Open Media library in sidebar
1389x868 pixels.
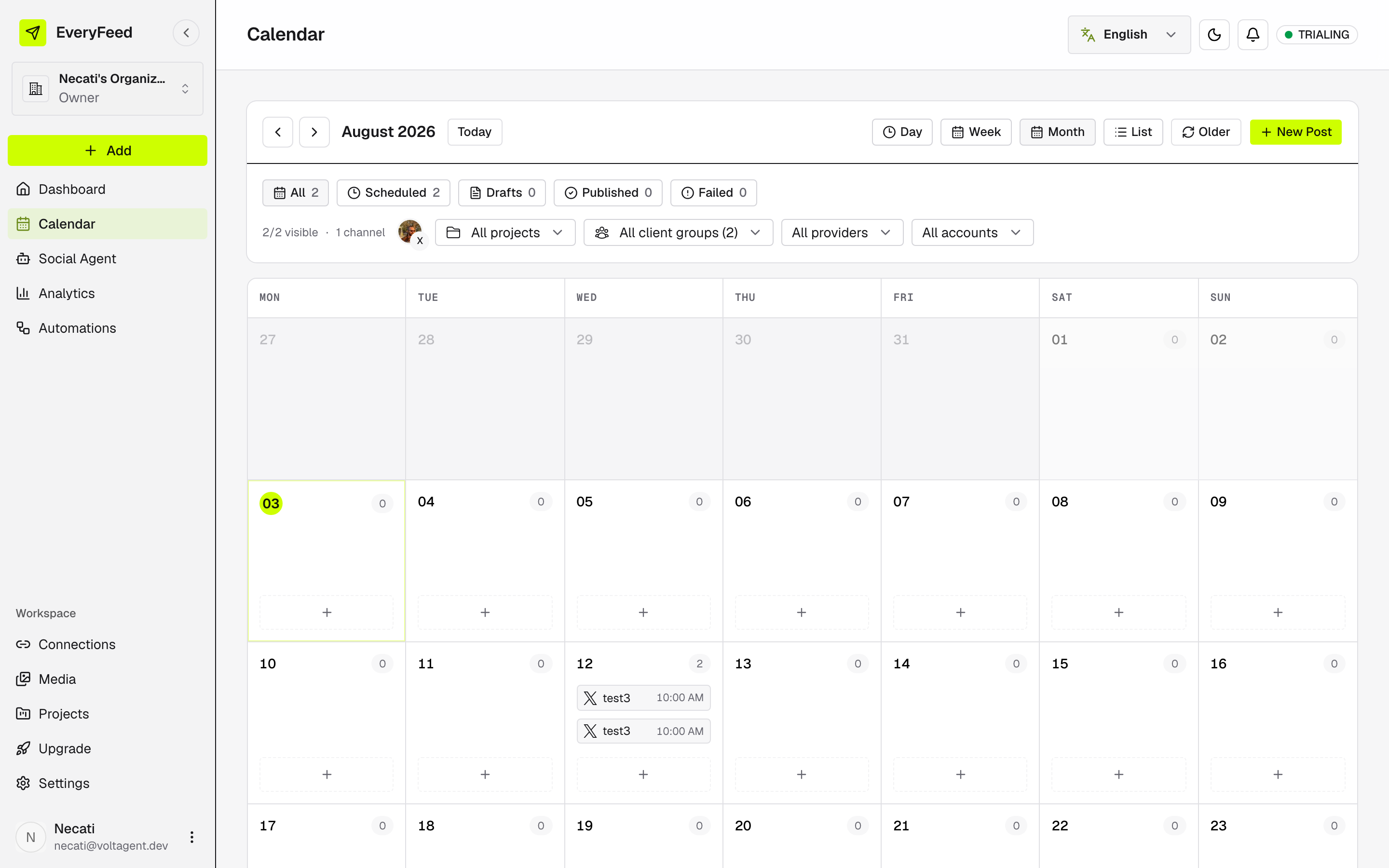click(x=108, y=679)
